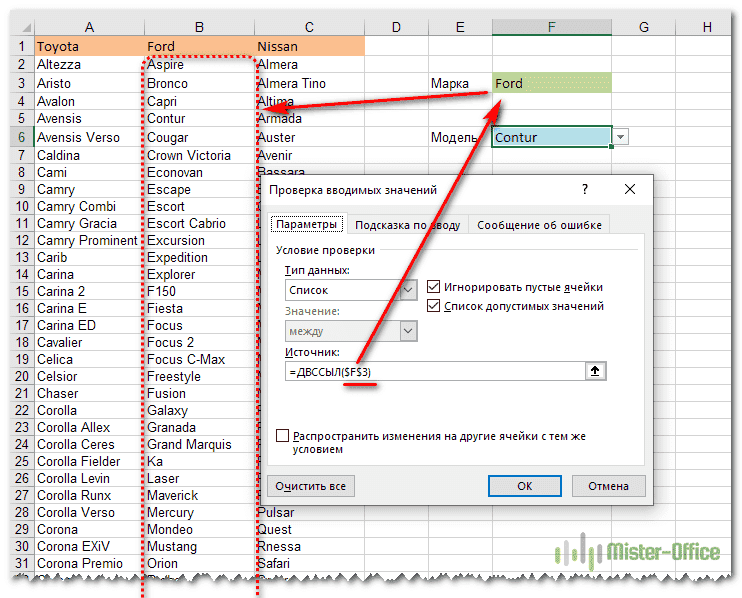The height and width of the screenshot is (598, 742).
Task: Switch to Подсказка по вводу tab
Action: coord(407,225)
